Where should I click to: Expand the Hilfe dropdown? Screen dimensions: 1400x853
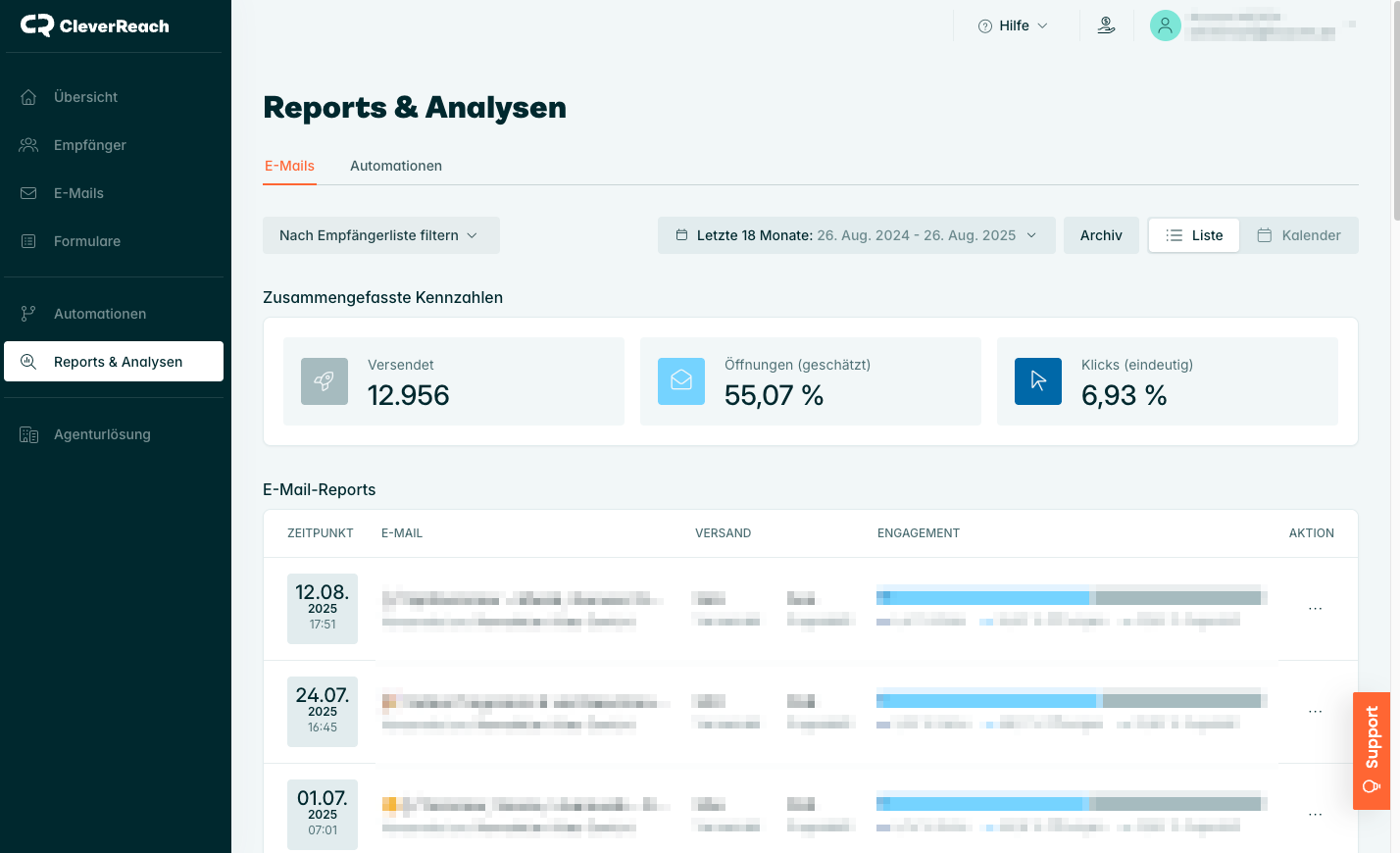click(1013, 25)
